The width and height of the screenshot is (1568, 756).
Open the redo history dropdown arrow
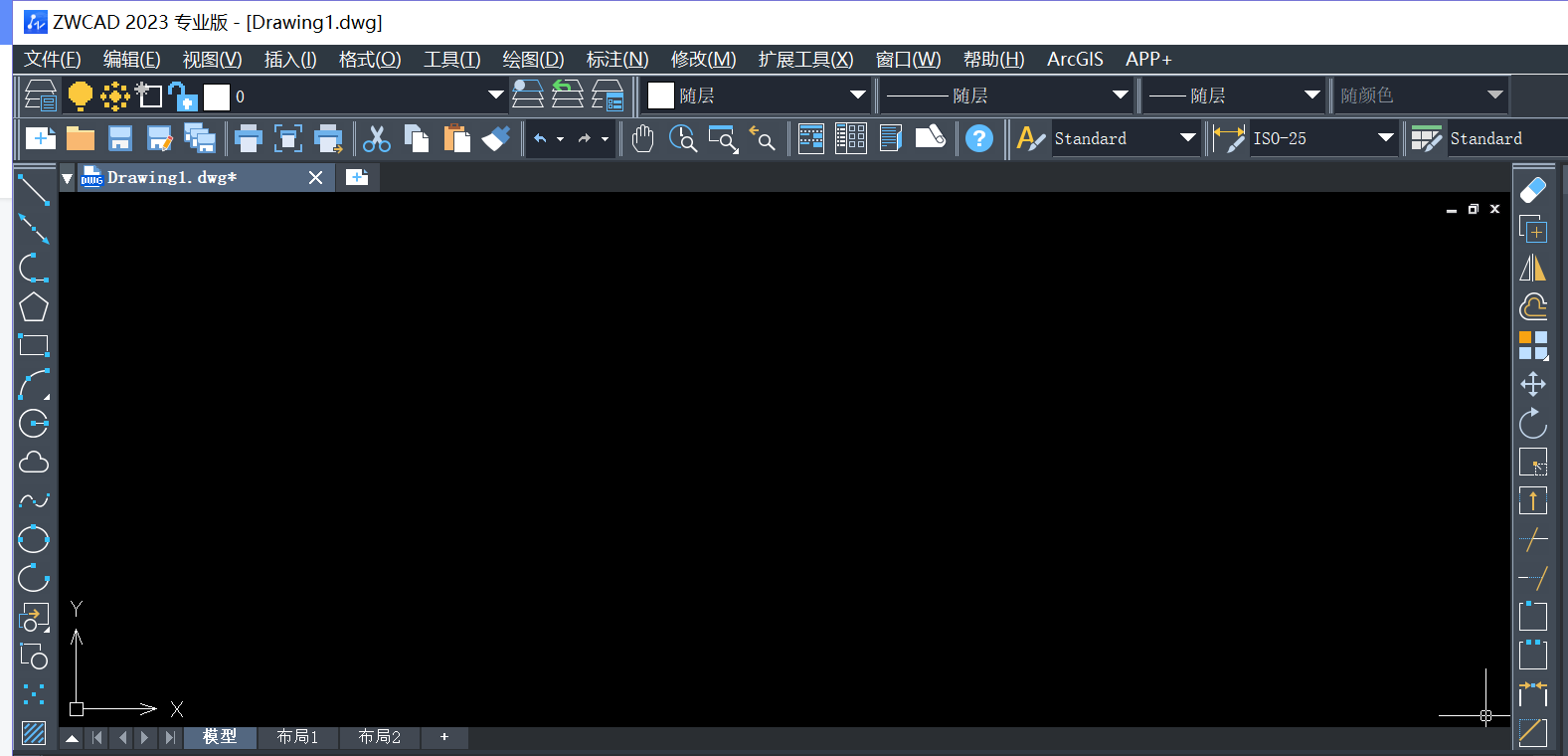[605, 139]
